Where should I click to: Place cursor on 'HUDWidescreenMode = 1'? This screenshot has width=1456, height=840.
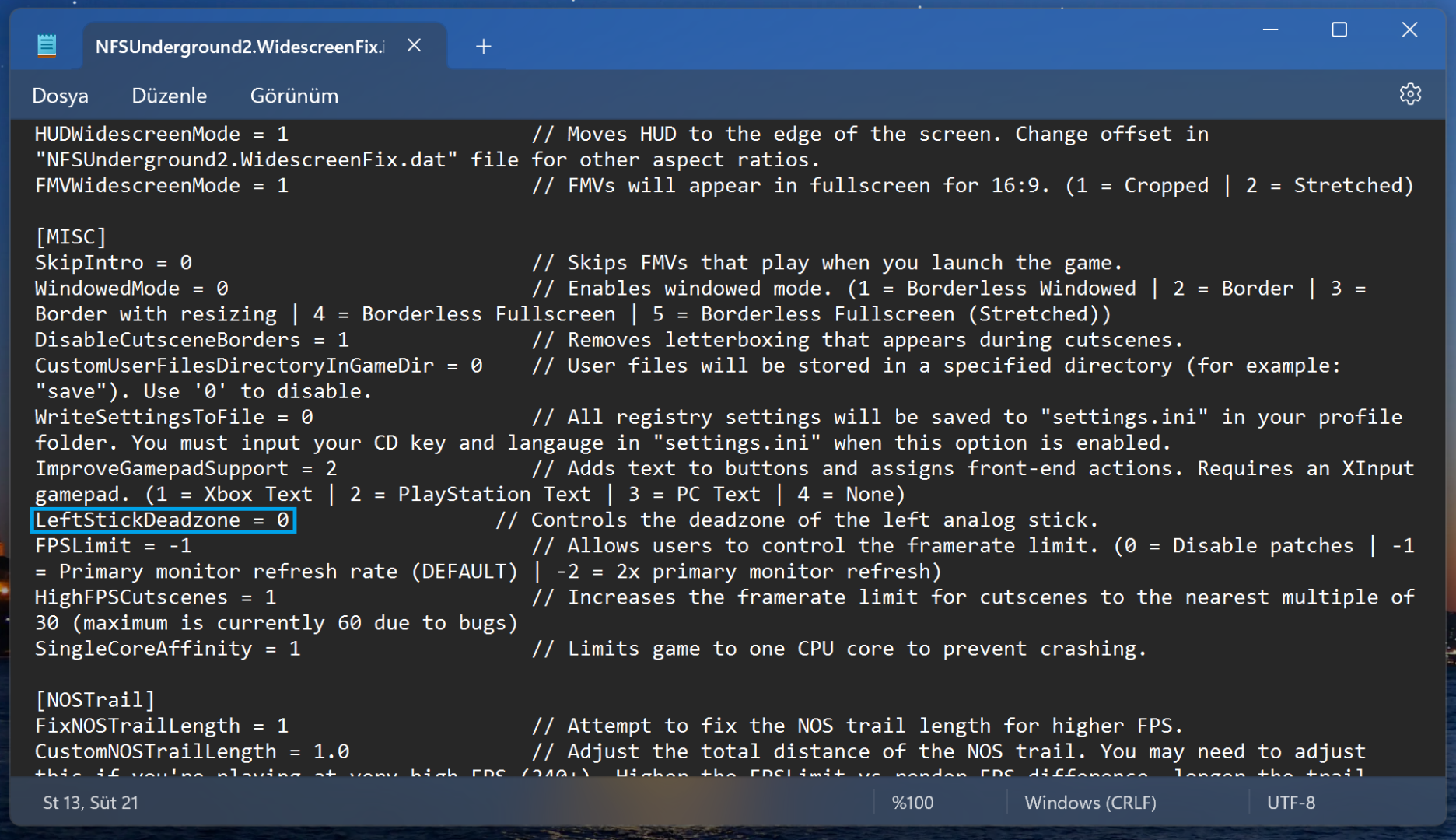(162, 134)
